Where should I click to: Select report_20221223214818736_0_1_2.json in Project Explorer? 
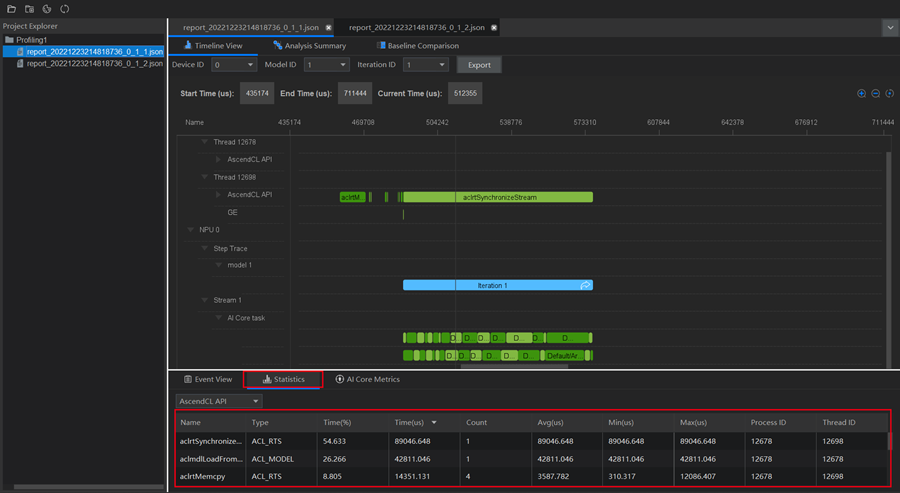point(94,63)
